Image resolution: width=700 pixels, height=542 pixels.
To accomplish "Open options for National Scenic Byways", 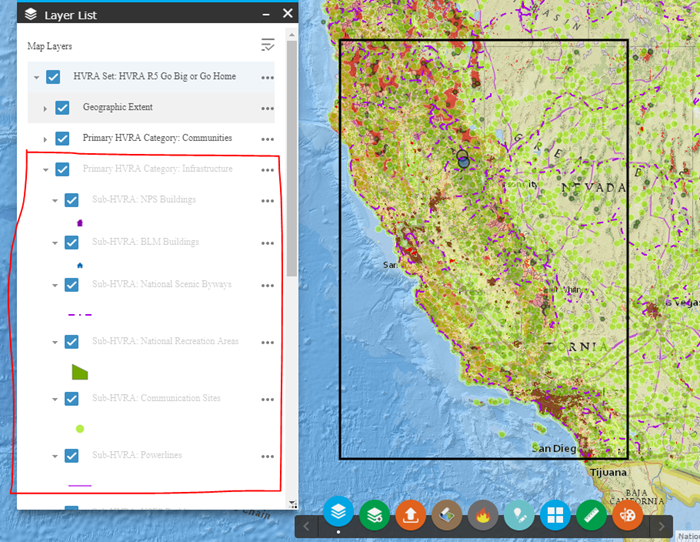I will point(267,286).
